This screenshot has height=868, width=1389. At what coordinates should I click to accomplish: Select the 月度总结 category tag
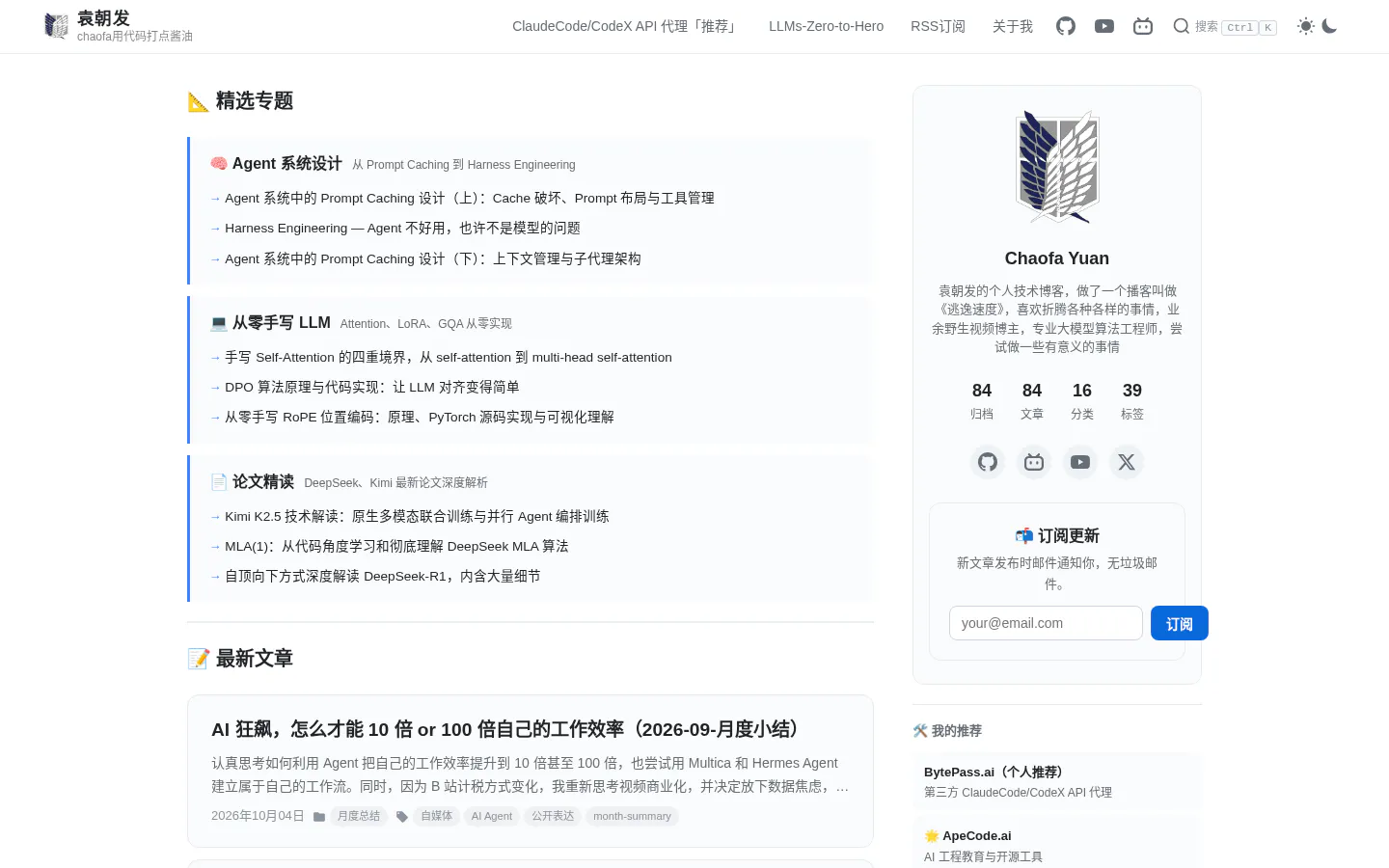coord(359,816)
